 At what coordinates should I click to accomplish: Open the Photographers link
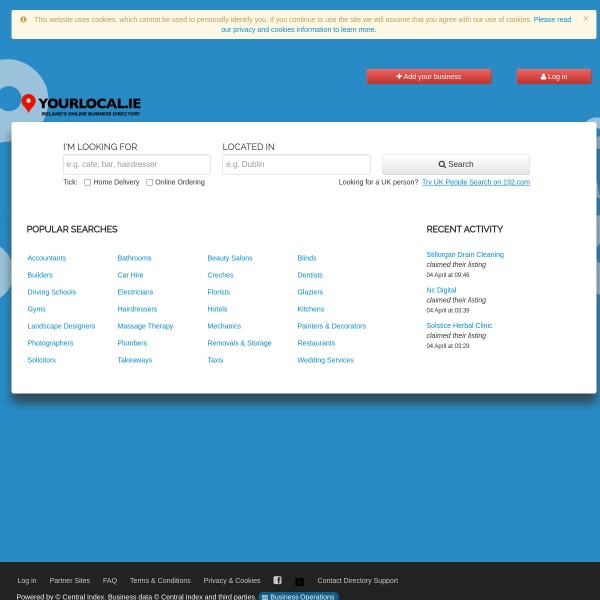tap(50, 343)
